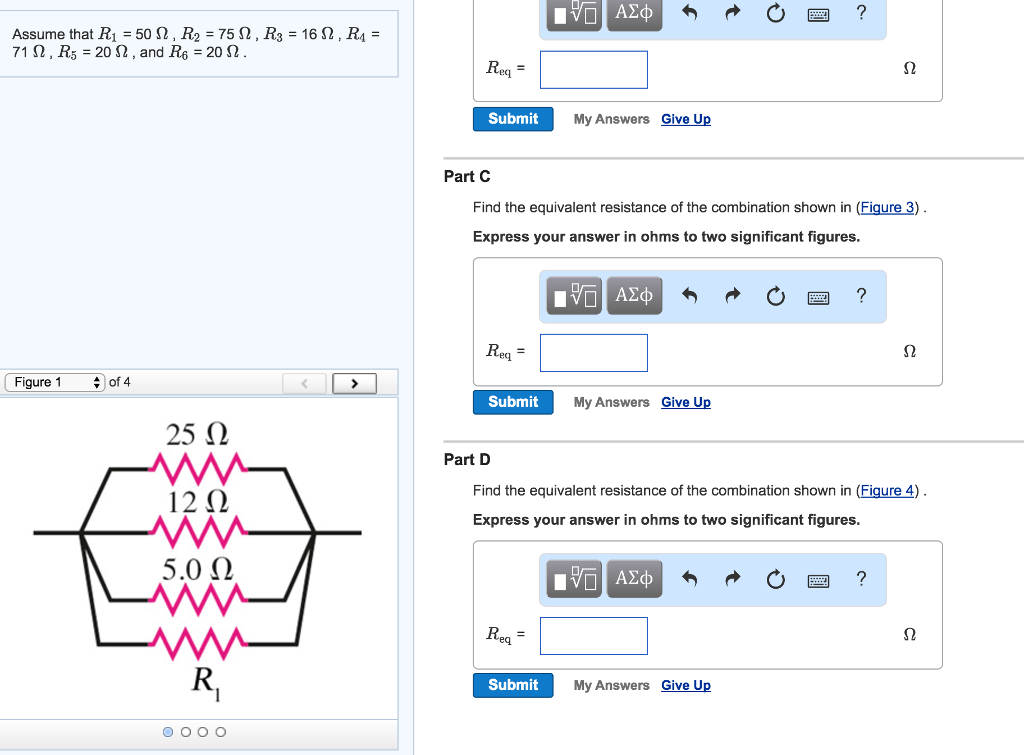1024x755 pixels.
Task: Open the Figure 3 link in Part C
Action: [x=887, y=207]
